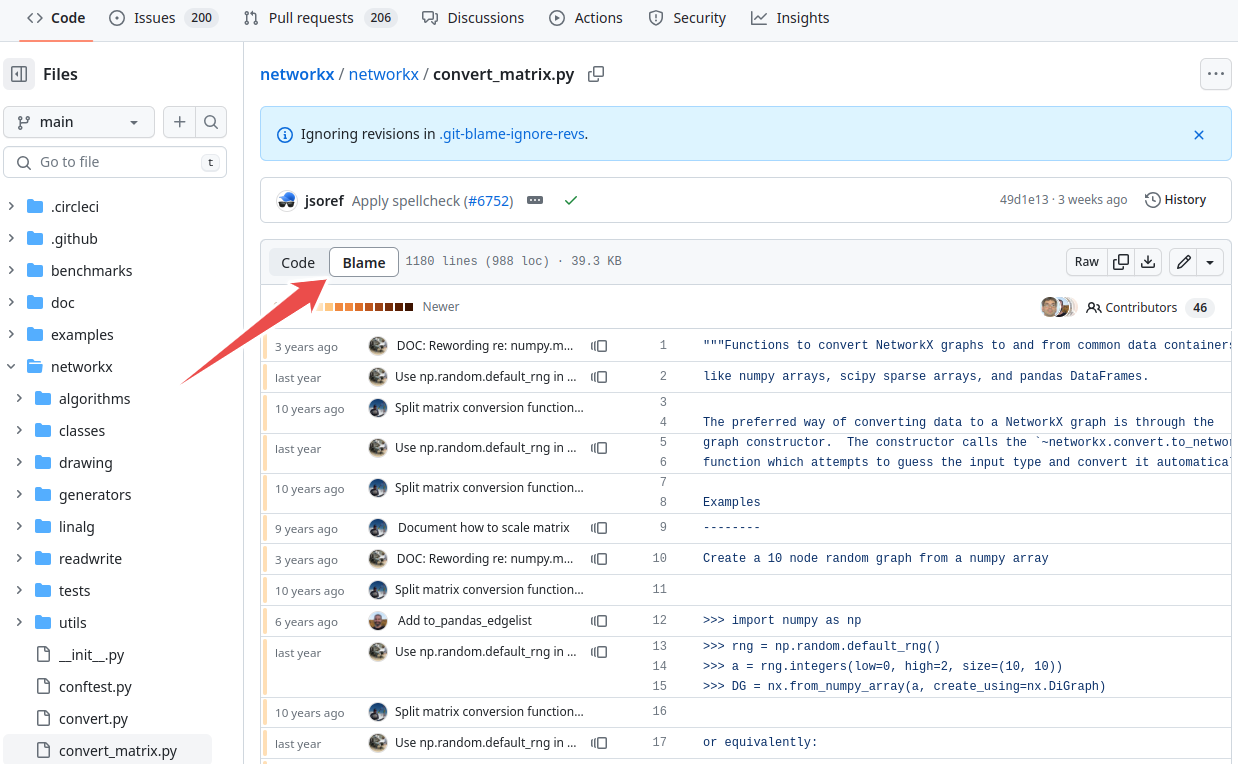
Task: Open the .git-blame-ignore-revs link
Action: pyautogui.click(x=512, y=134)
